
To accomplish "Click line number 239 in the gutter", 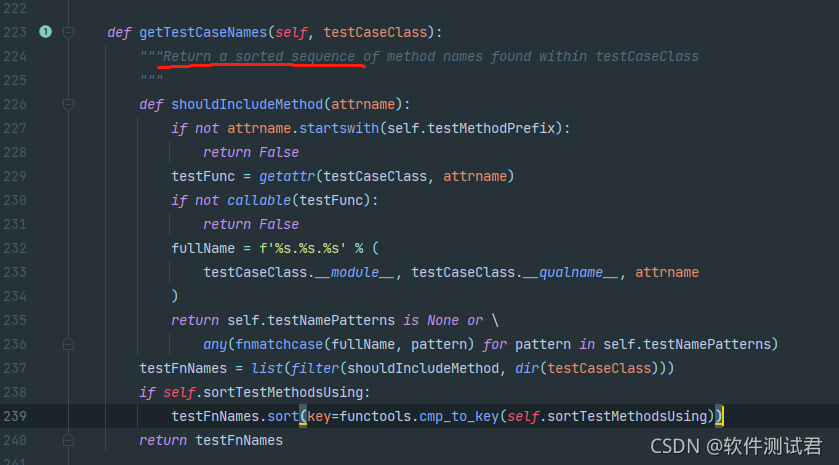I will [14, 416].
